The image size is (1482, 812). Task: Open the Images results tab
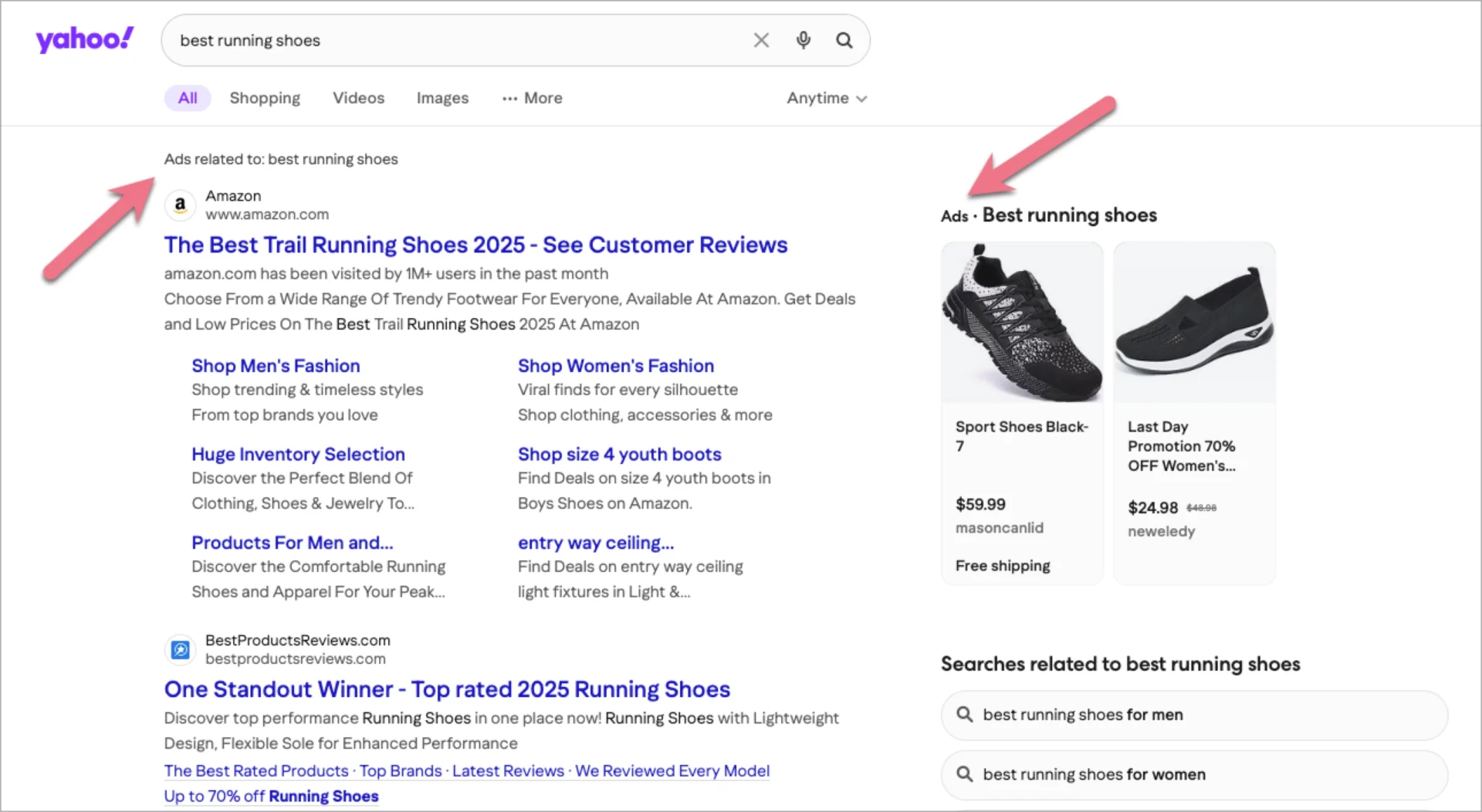[x=442, y=98]
